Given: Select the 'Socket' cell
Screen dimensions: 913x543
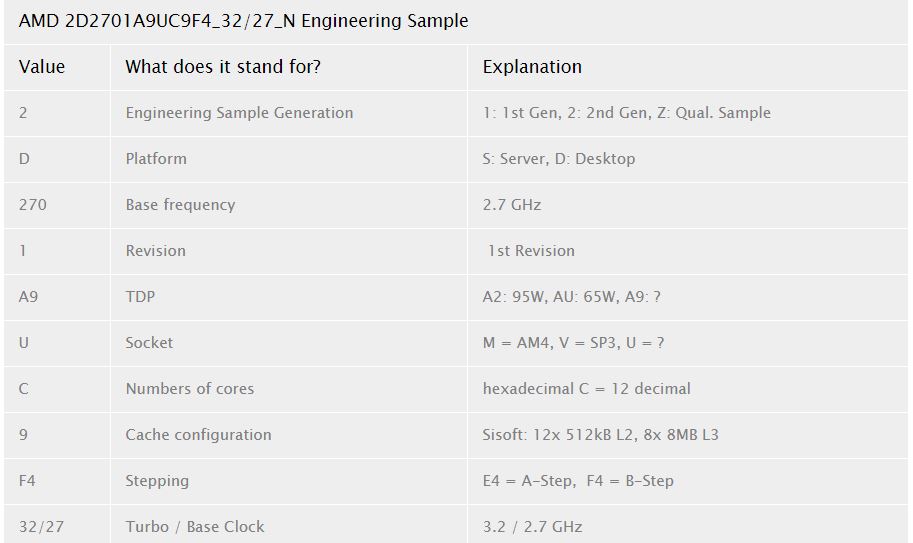Looking at the screenshot, I should 149,343.
